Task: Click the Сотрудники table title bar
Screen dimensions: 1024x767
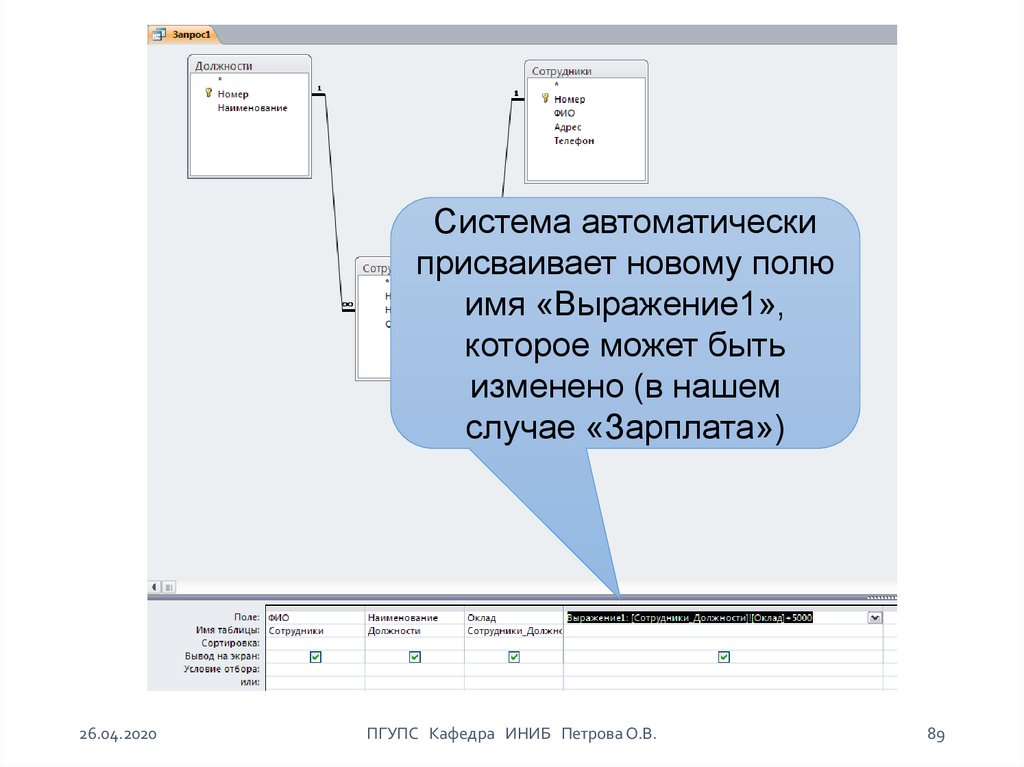Action: tap(586, 71)
